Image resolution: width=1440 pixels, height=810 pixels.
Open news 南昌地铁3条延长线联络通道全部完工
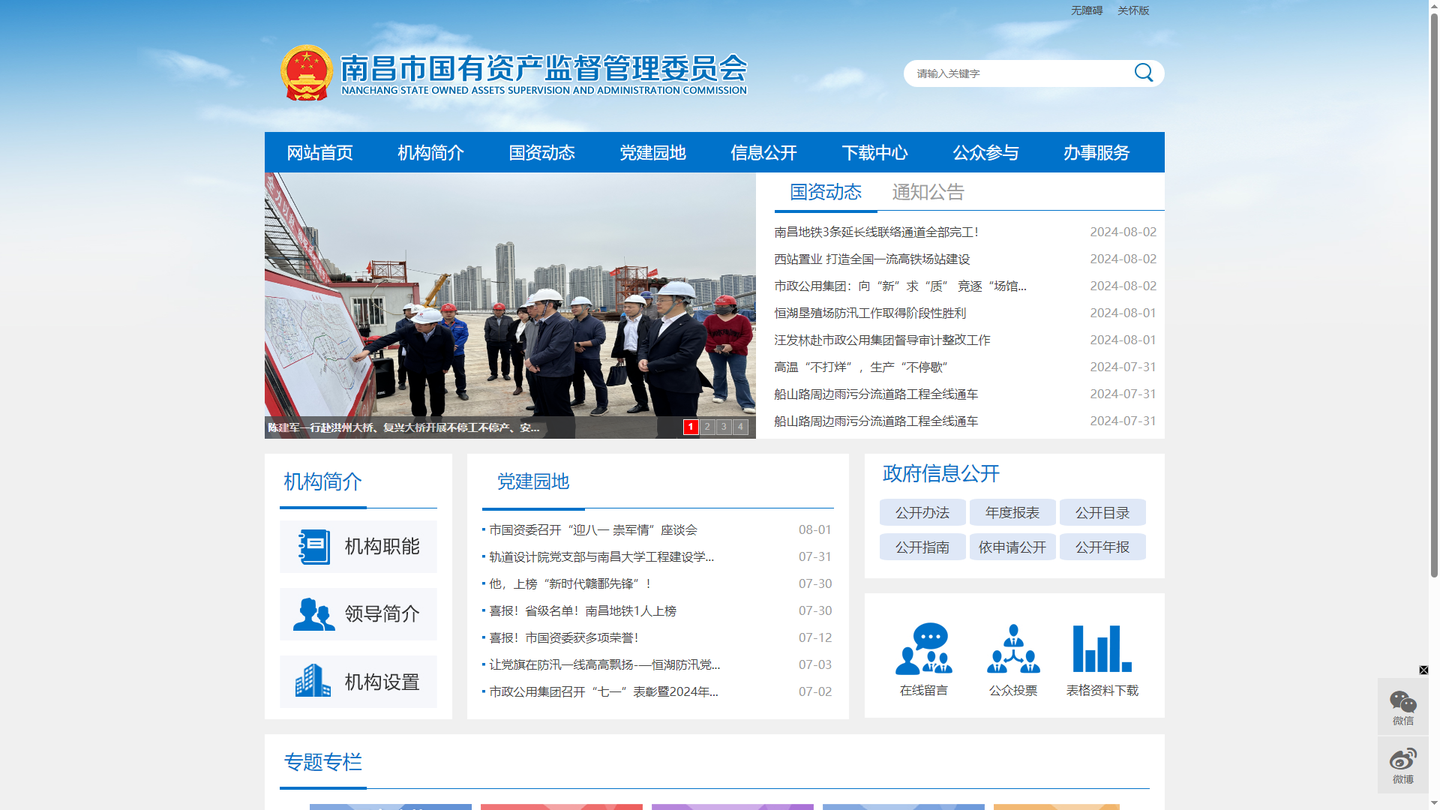pos(877,232)
